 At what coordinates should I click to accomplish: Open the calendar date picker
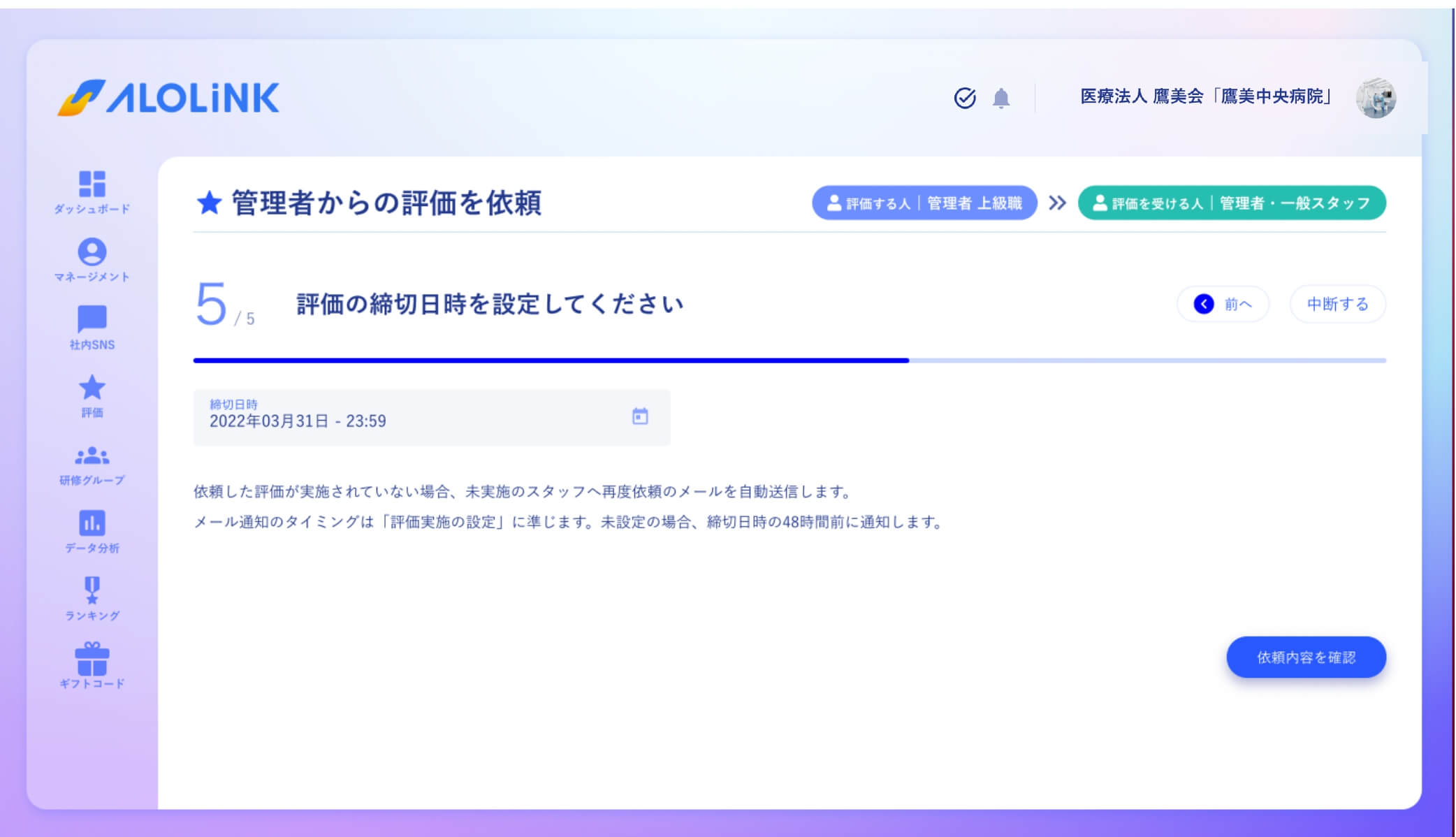pyautogui.click(x=640, y=416)
